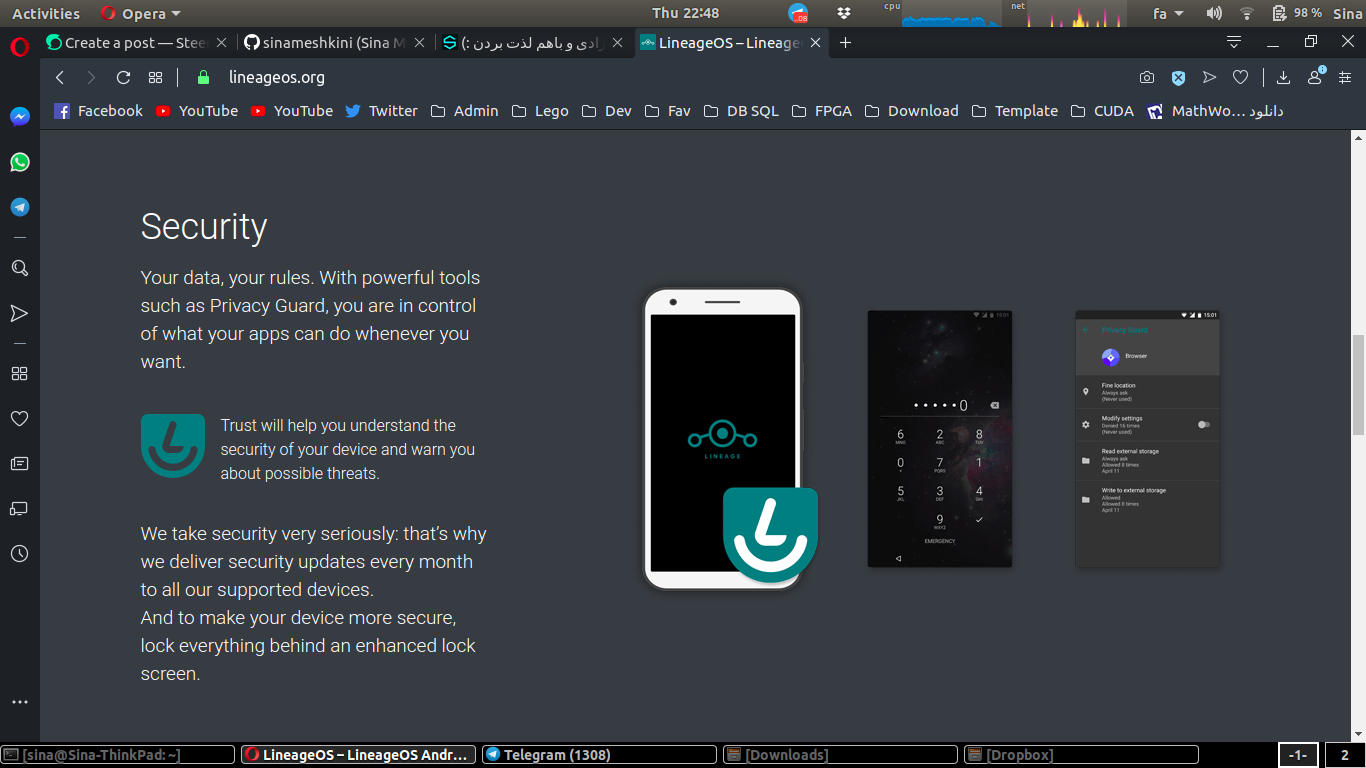Open the Easy Setup panel
The height and width of the screenshot is (768, 1366).
(x=1346, y=77)
